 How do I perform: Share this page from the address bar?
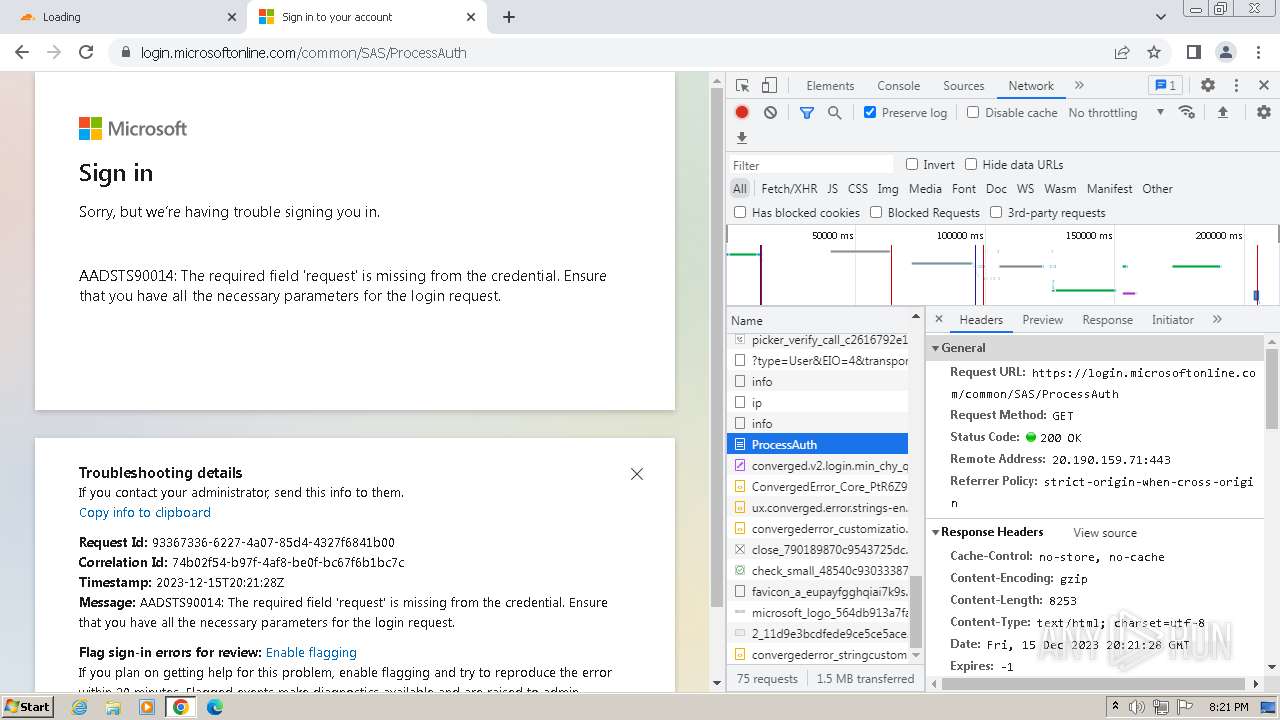point(1122,53)
